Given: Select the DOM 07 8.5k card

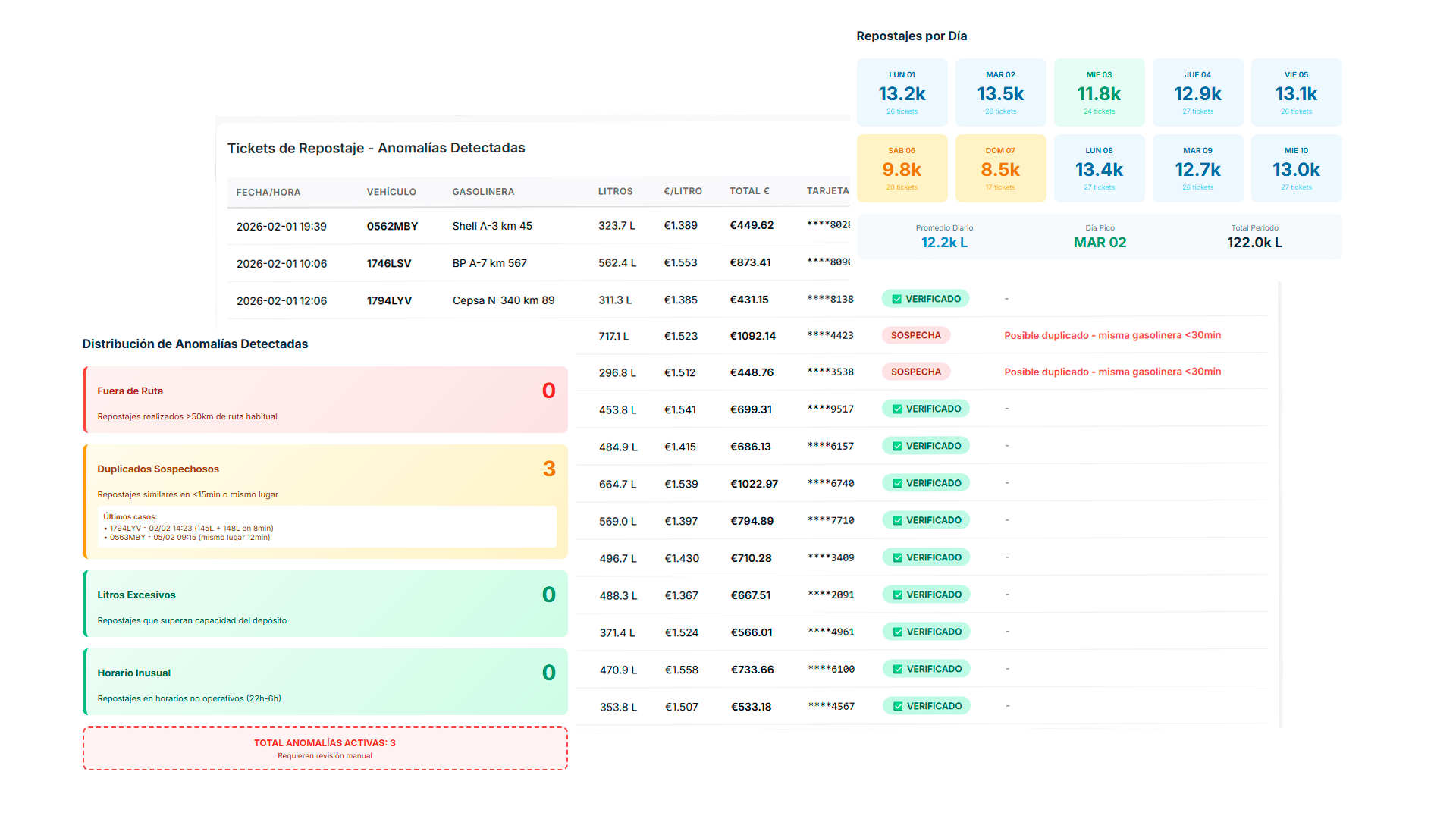Looking at the screenshot, I should [x=1000, y=168].
